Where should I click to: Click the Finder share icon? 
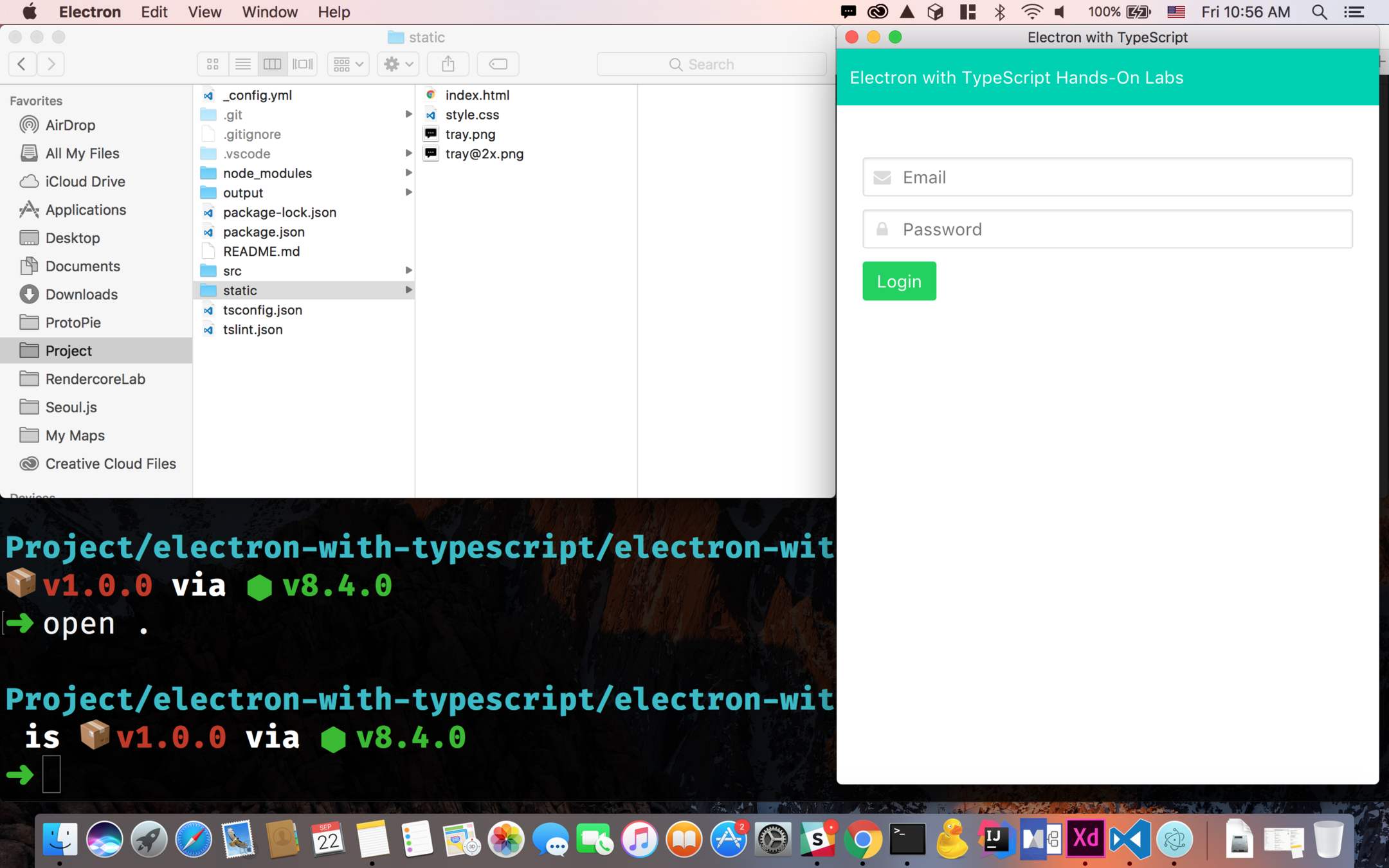(x=448, y=64)
